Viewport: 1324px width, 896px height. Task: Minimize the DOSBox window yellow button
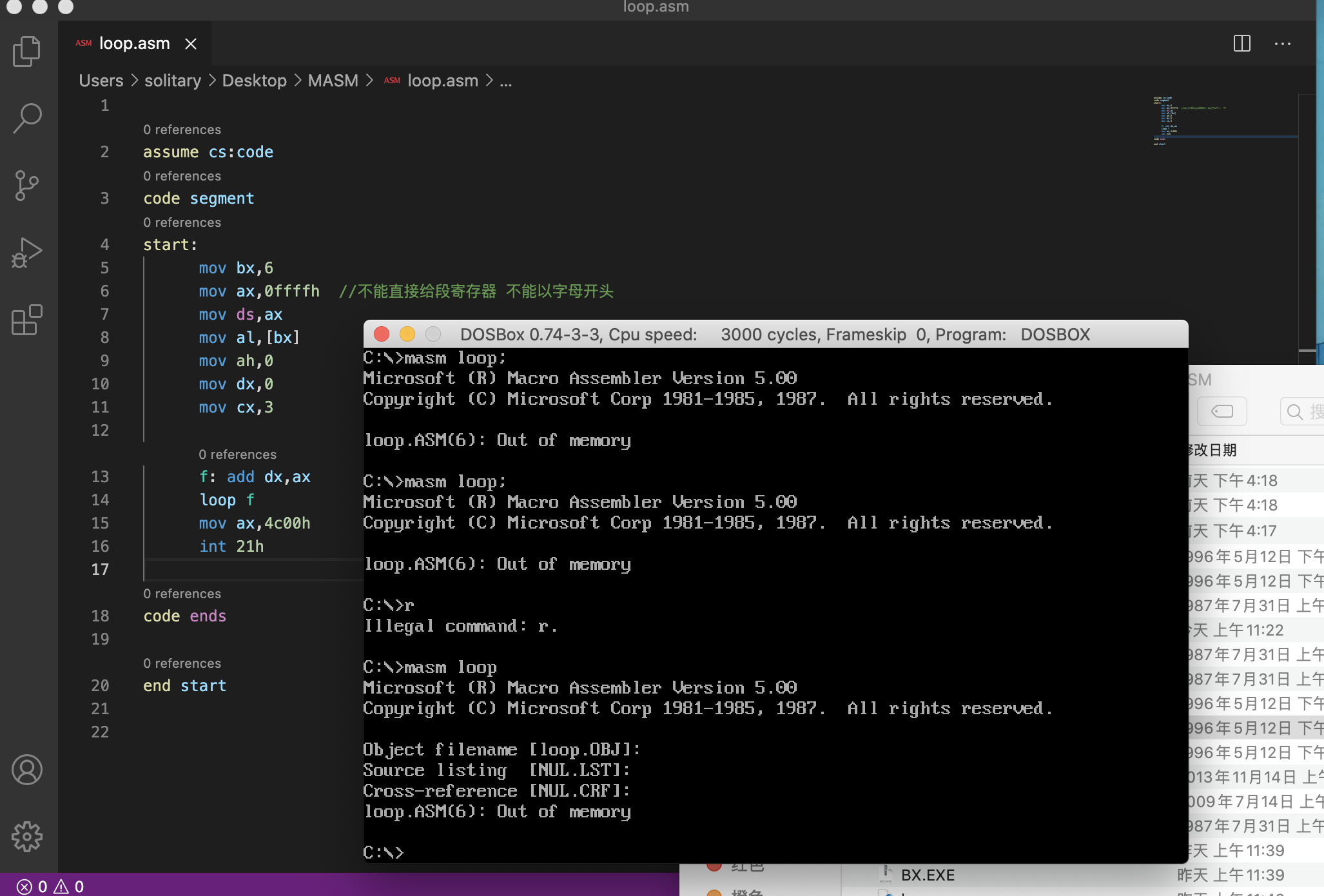pyautogui.click(x=407, y=334)
